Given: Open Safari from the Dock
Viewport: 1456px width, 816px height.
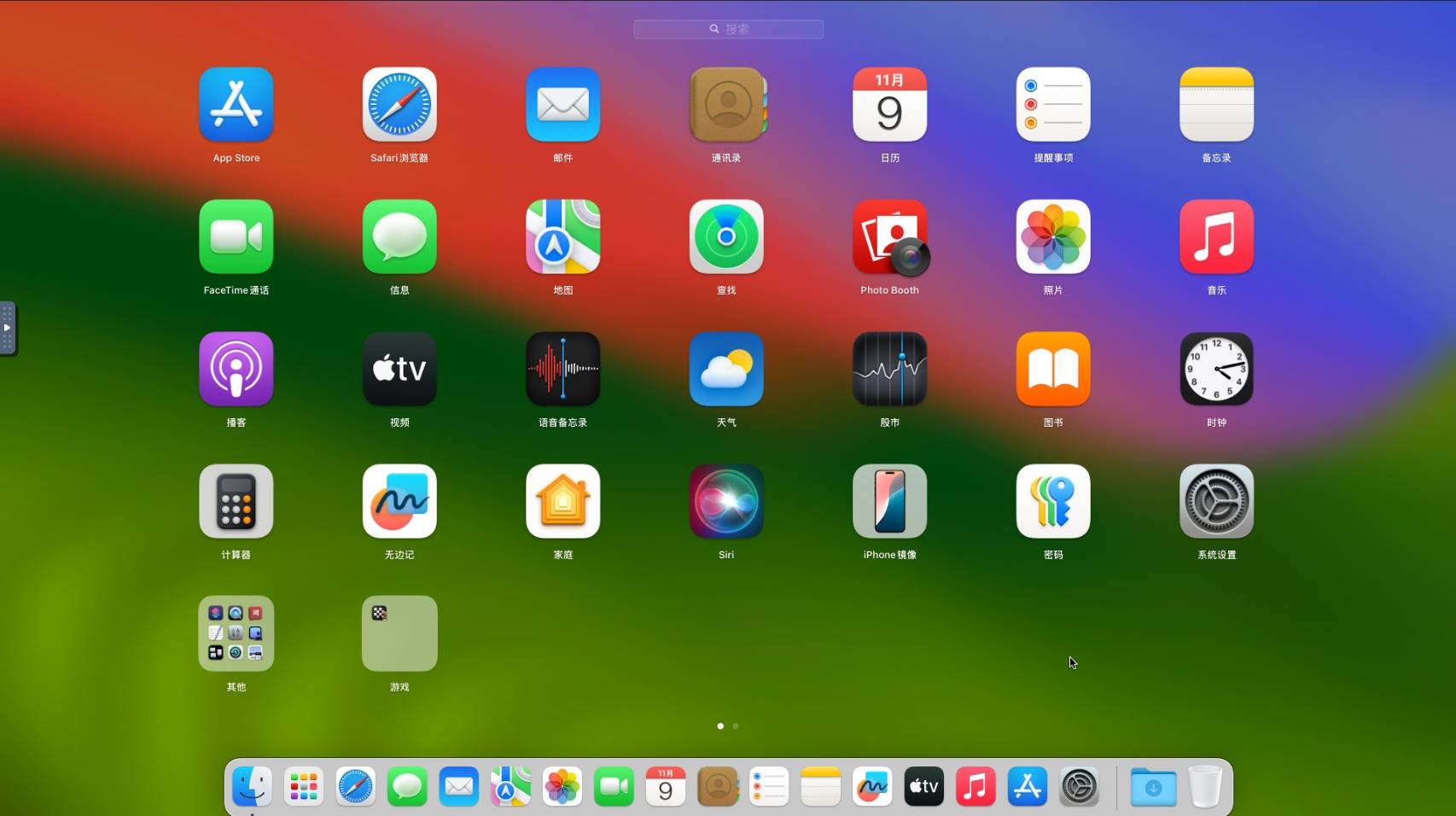Looking at the screenshot, I should pyautogui.click(x=355, y=786).
